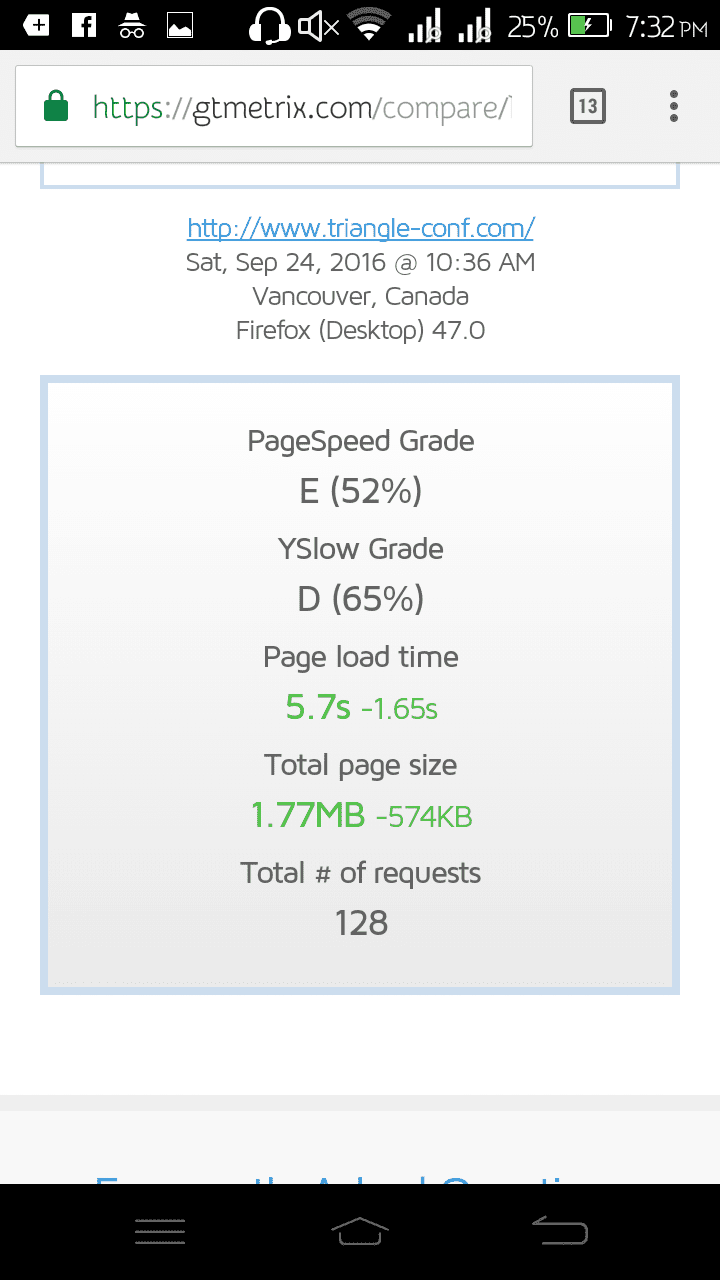Tap the green secure lock icon
The width and height of the screenshot is (720, 1280).
coord(57,106)
